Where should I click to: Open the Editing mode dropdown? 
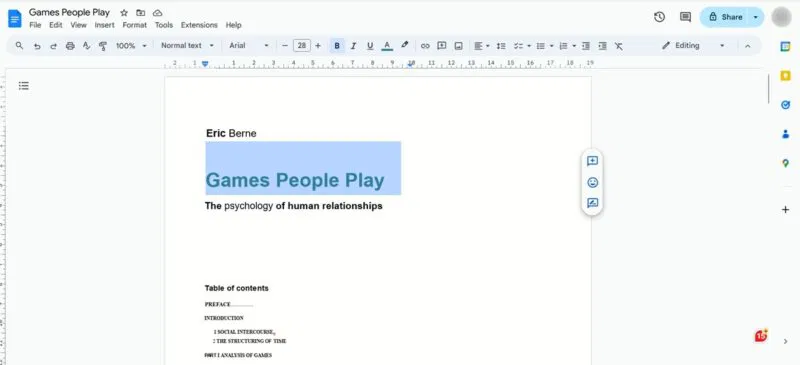[693, 45]
